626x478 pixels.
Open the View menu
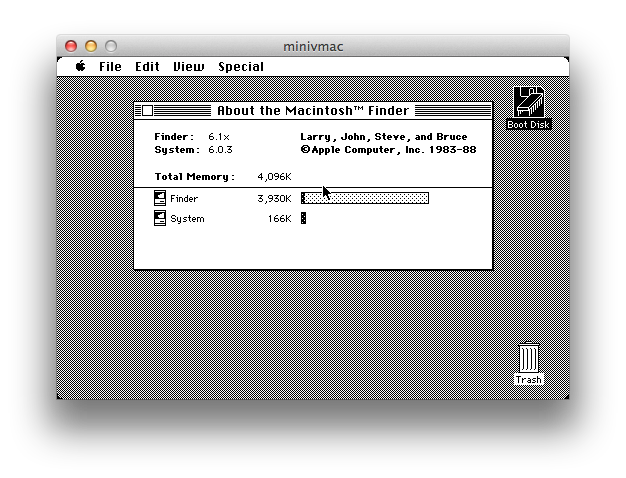188,67
